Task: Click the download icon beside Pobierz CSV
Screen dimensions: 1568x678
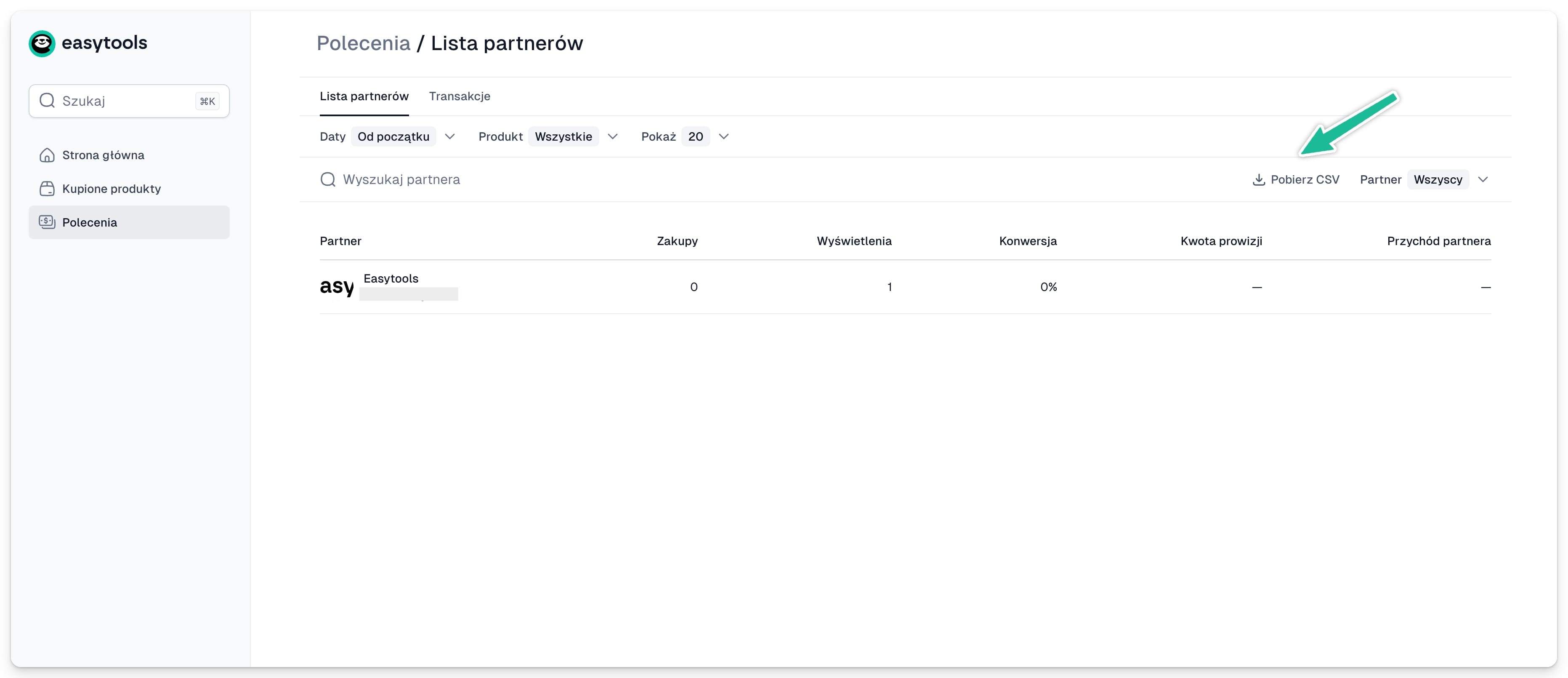Action: [1259, 180]
